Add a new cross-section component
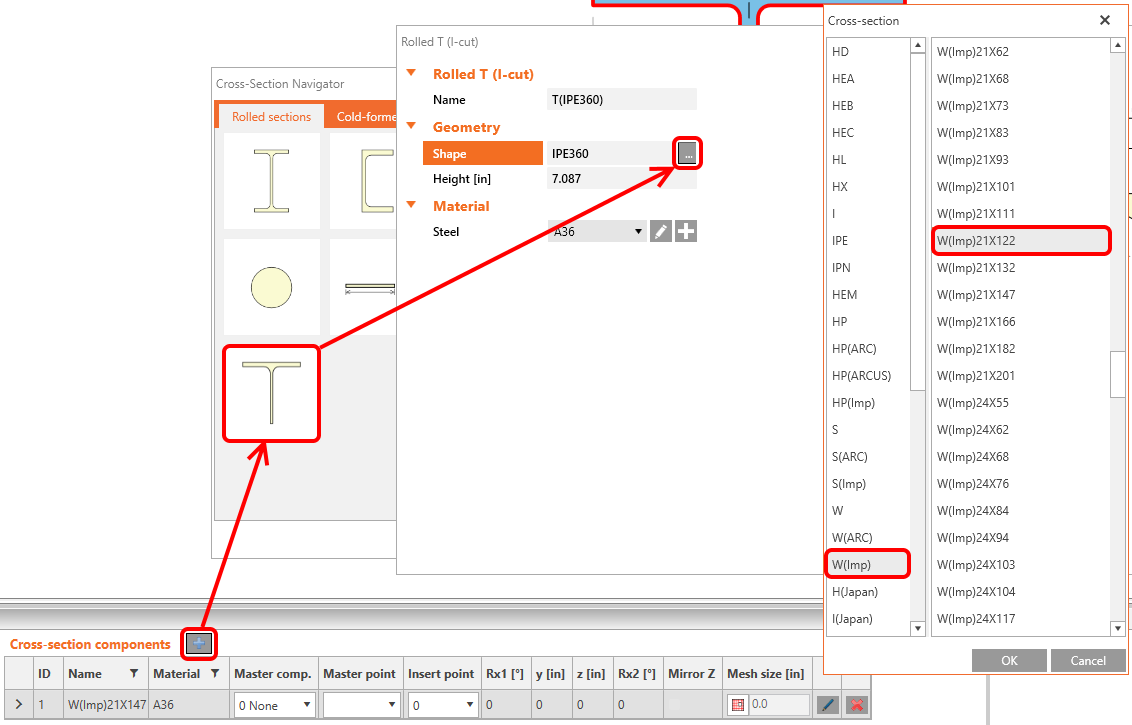The width and height of the screenshot is (1132, 725). [x=199, y=643]
